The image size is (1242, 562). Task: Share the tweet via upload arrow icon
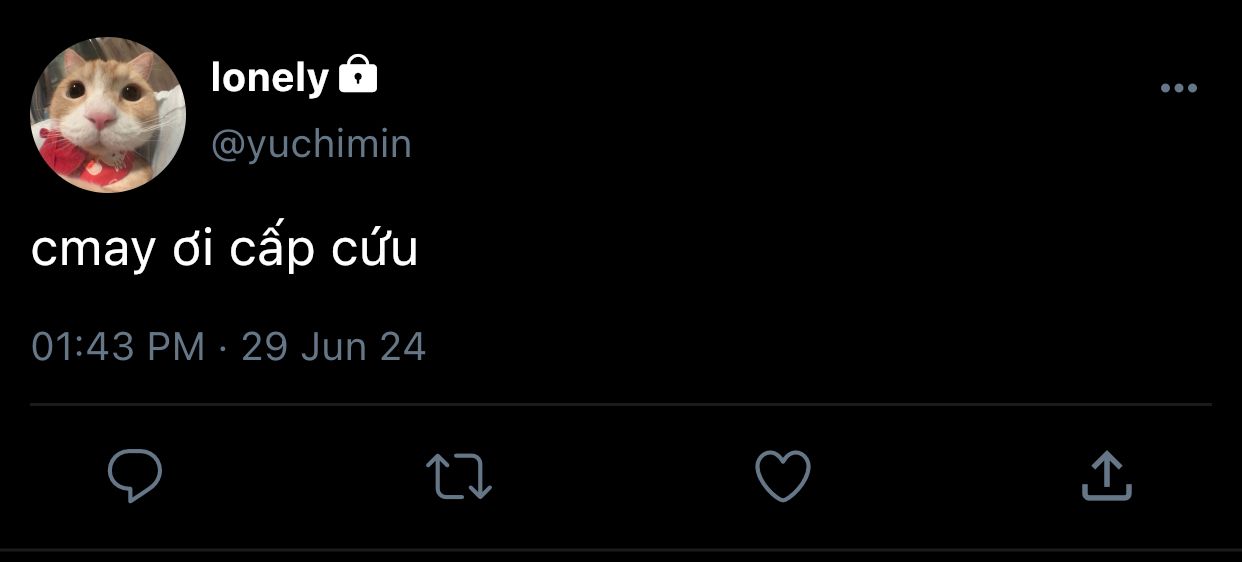click(x=1107, y=476)
